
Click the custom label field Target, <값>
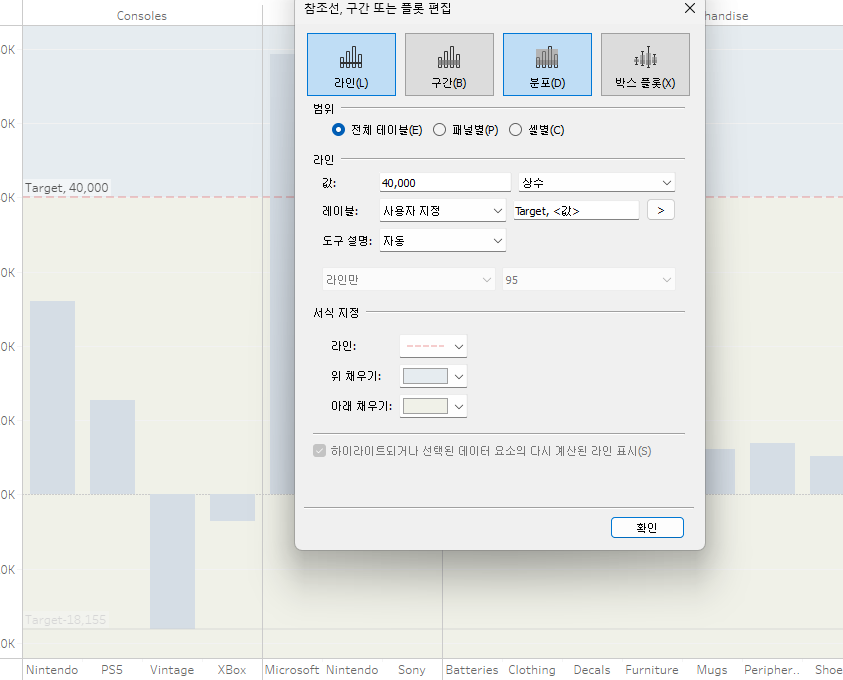coord(576,211)
